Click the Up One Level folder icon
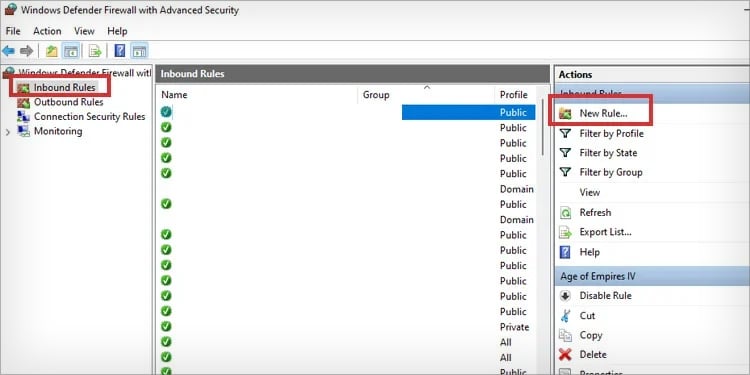750x375 pixels. [x=51, y=51]
